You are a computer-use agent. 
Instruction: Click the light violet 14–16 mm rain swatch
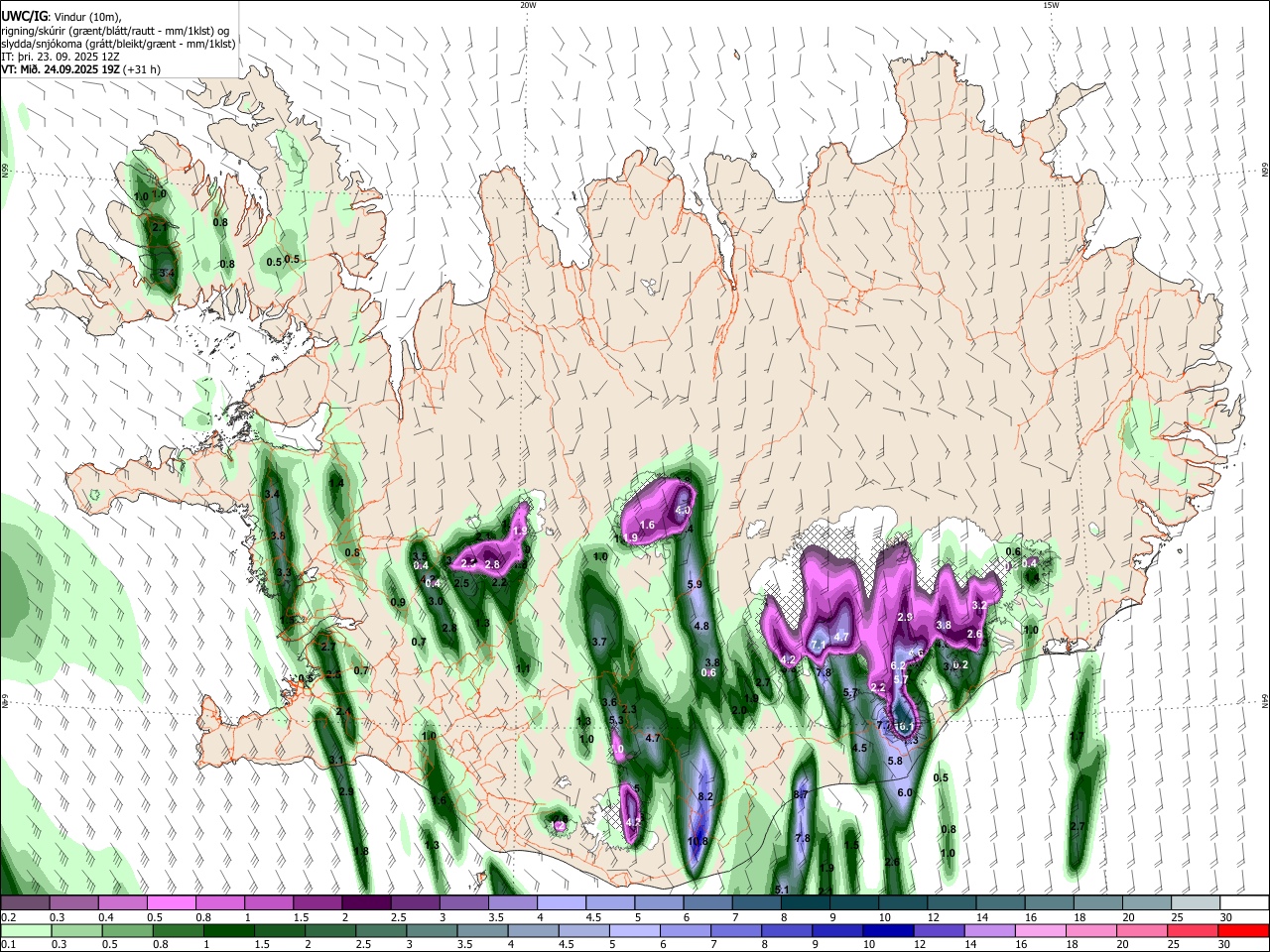point(990,930)
